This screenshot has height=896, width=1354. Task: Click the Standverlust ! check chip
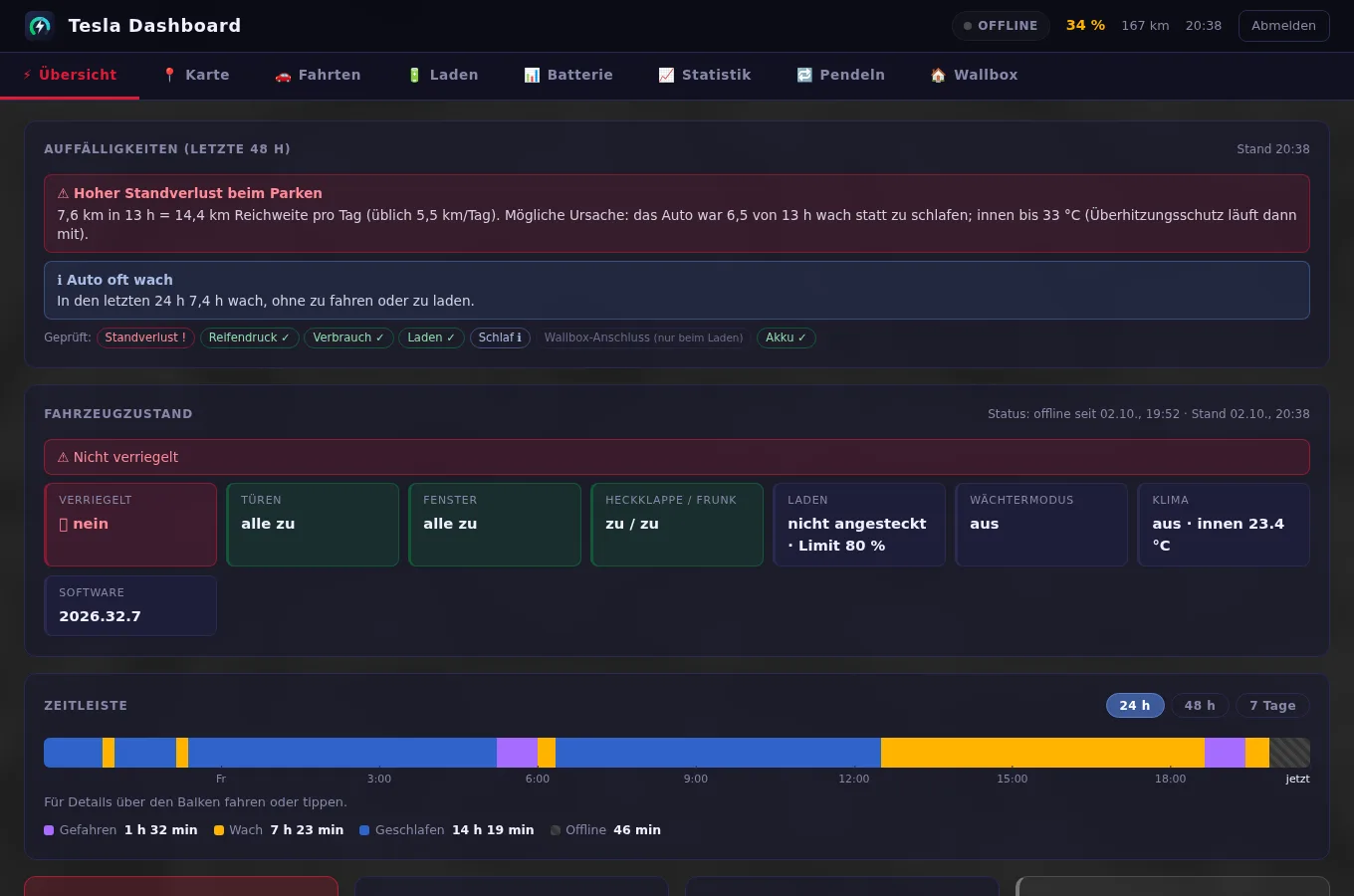click(x=145, y=337)
